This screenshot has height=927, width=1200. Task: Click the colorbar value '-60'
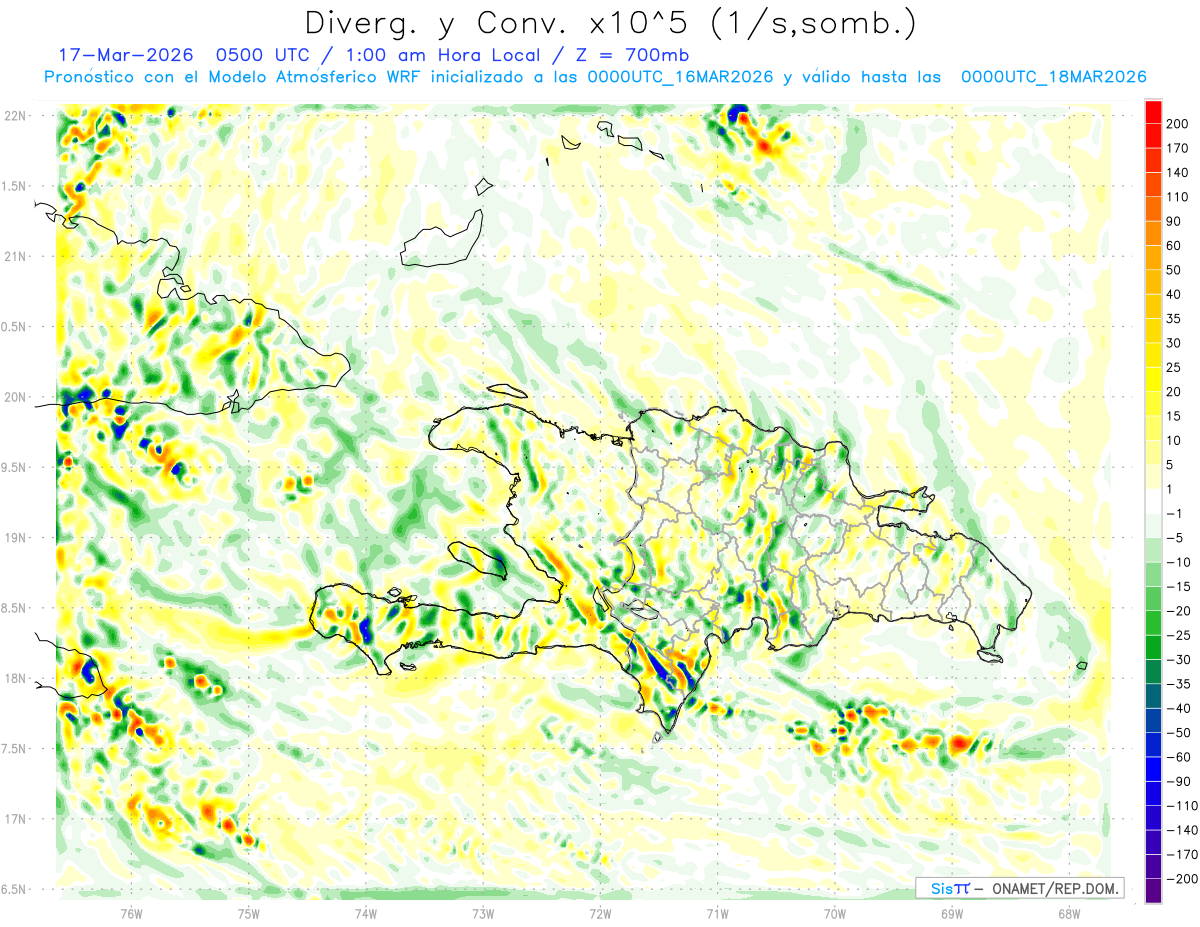pos(1178,757)
